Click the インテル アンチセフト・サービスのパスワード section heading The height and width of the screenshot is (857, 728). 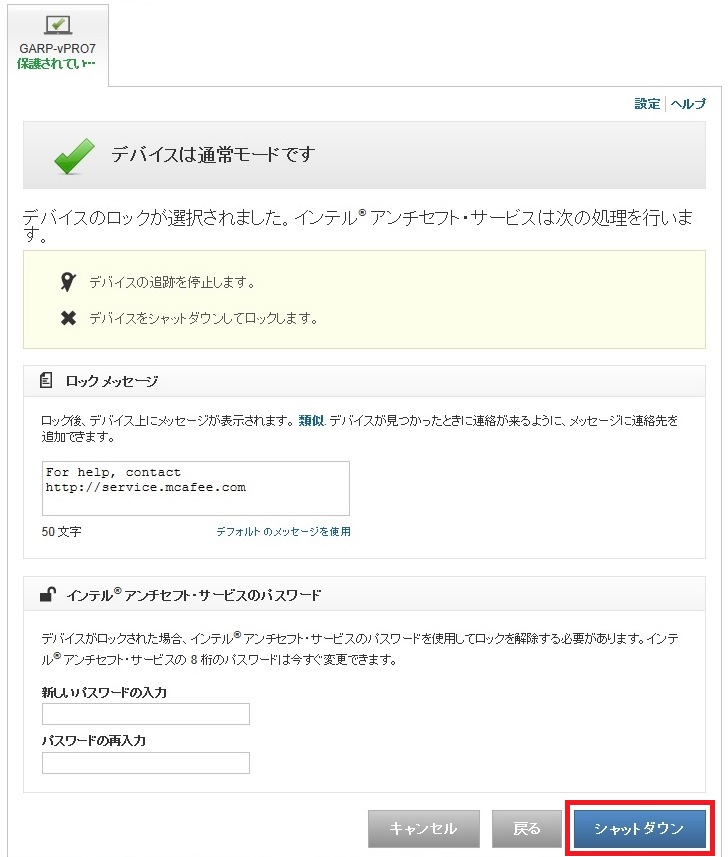tap(194, 594)
